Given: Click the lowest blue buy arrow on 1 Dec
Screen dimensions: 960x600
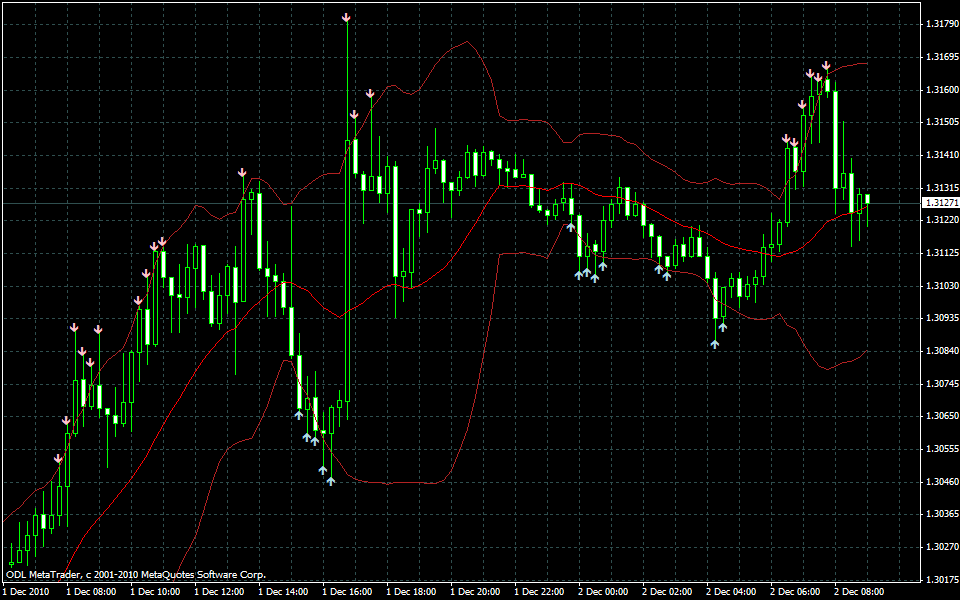Looking at the screenshot, I should coord(330,481).
